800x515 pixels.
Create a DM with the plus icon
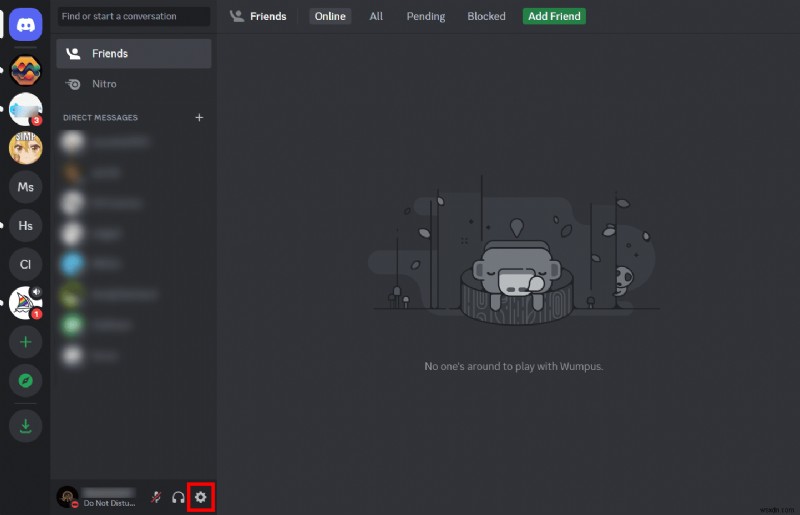tap(199, 117)
